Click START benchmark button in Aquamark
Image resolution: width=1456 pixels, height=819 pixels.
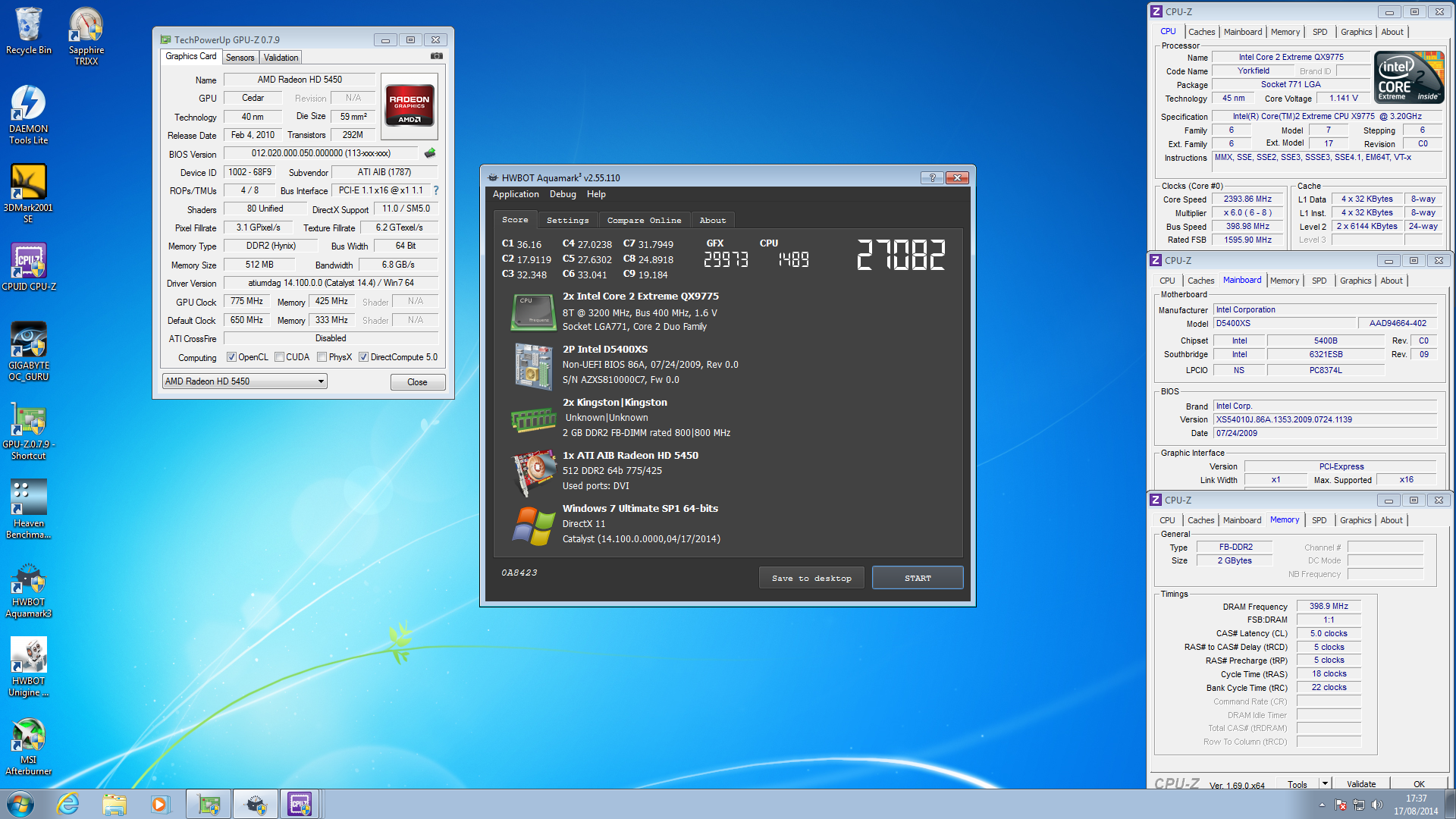tap(918, 578)
